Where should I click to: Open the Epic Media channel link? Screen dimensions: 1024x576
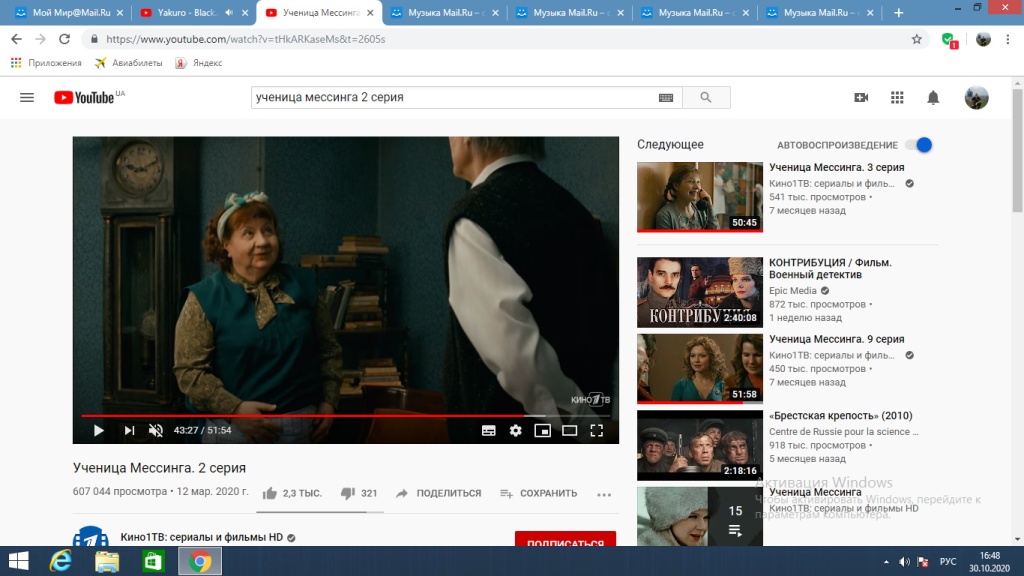(x=793, y=291)
